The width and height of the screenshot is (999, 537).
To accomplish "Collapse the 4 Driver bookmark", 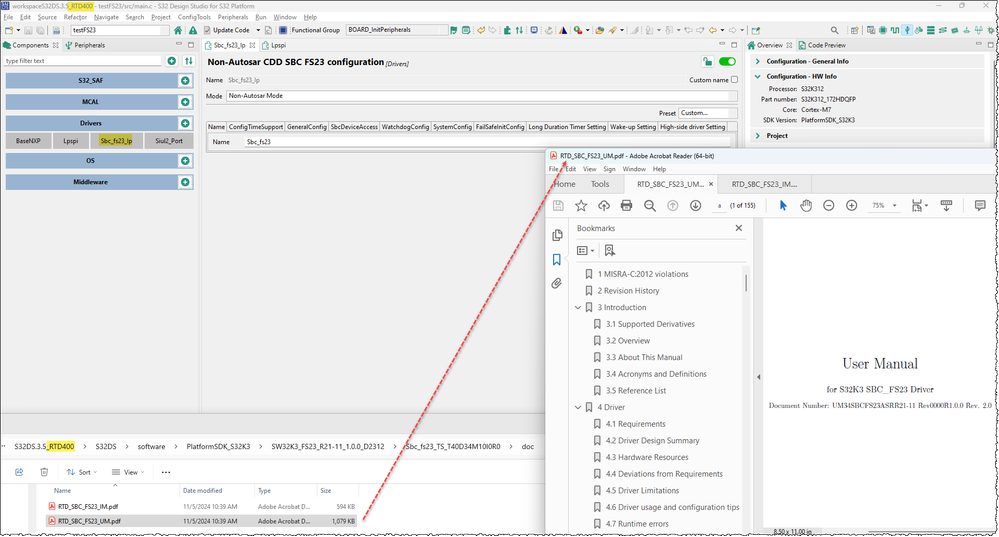I will coord(578,408).
